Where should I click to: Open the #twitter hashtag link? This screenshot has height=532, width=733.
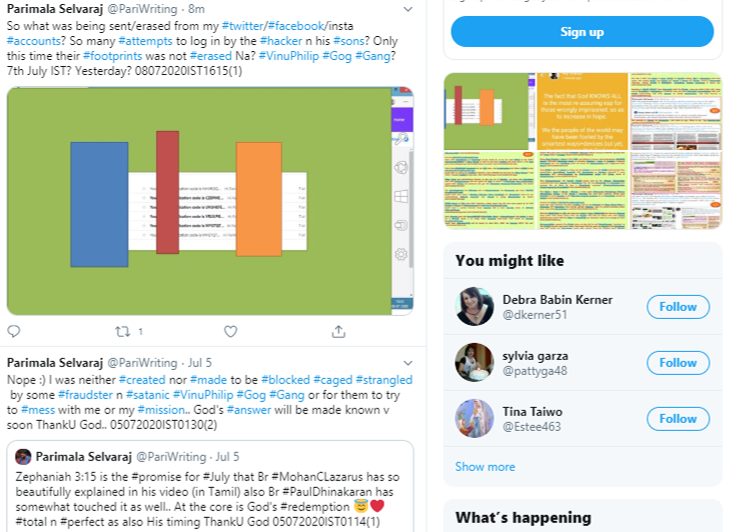243,26
